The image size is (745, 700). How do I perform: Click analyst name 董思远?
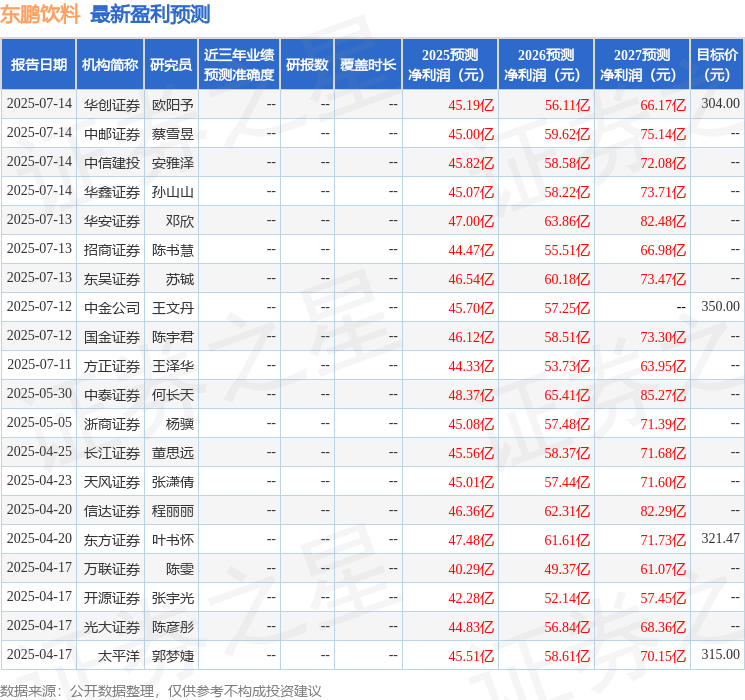pos(172,453)
